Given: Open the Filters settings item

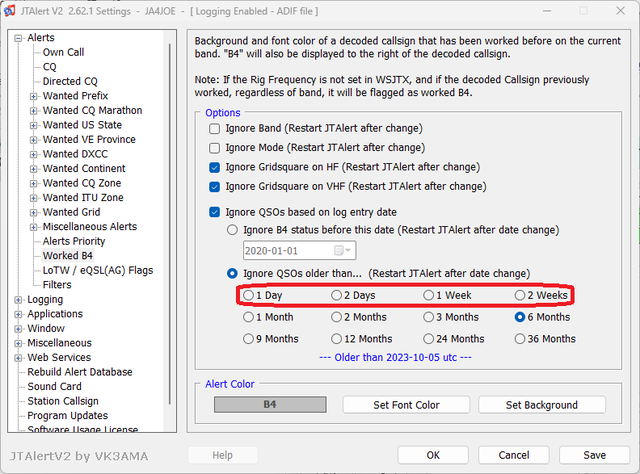Looking at the screenshot, I should (57, 285).
